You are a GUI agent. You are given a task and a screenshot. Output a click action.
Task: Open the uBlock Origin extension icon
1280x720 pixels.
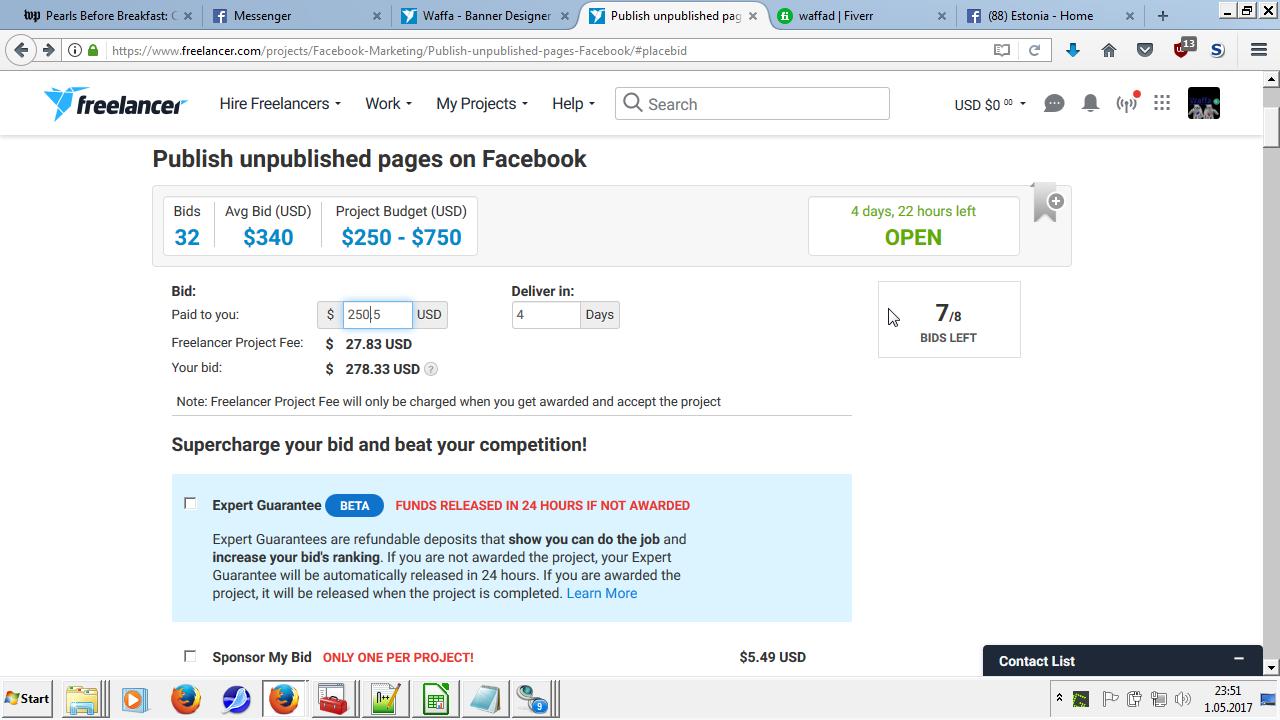pos(1183,48)
